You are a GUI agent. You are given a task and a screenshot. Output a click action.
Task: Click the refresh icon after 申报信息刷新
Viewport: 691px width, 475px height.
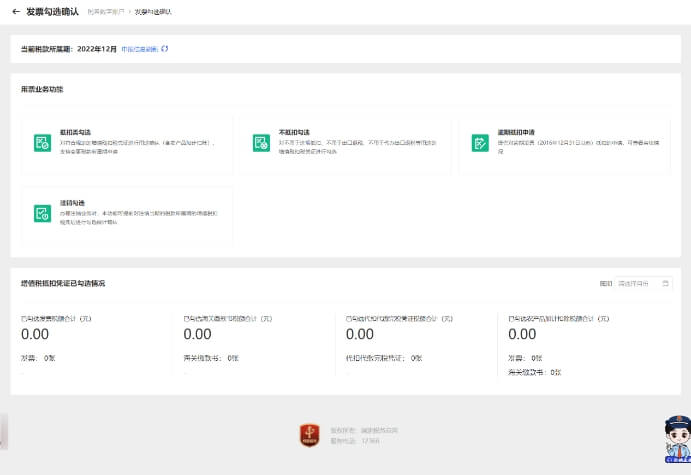(x=165, y=48)
